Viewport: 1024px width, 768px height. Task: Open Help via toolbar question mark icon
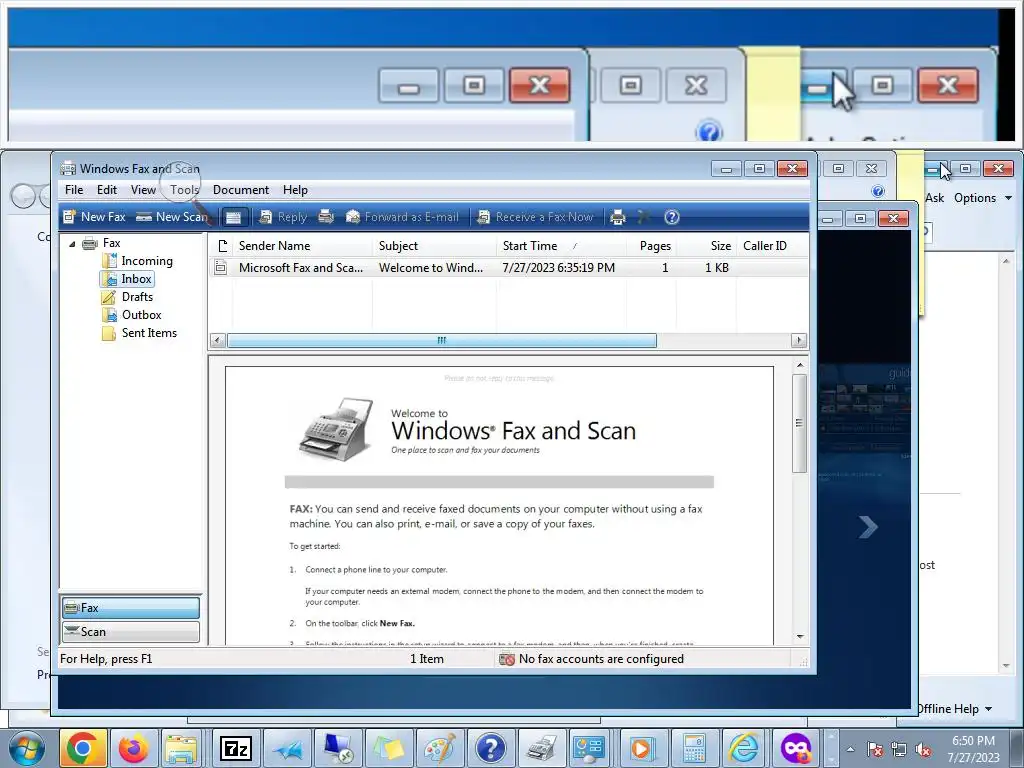671,217
